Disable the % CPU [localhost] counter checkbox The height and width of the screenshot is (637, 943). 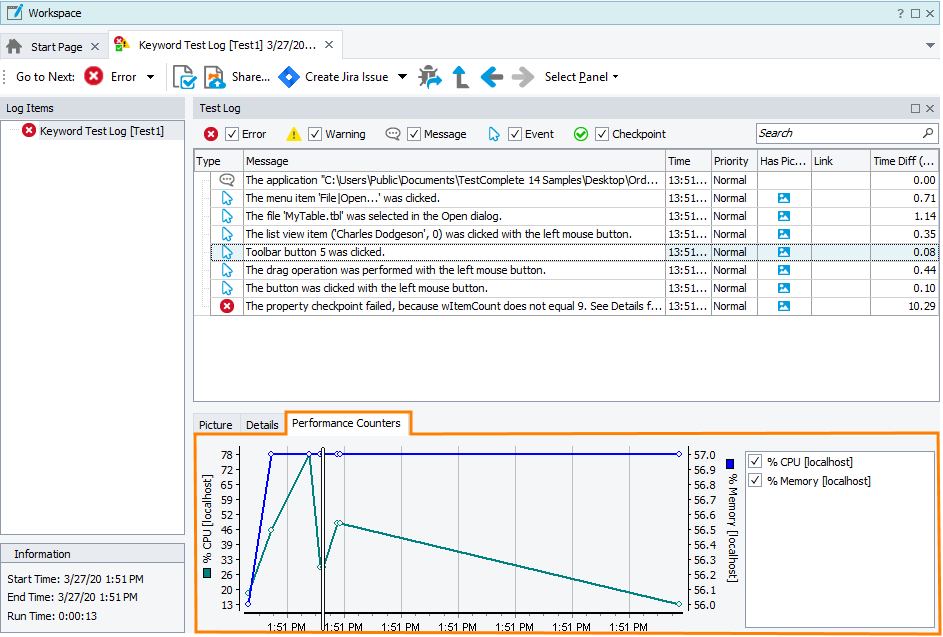[x=755, y=462]
